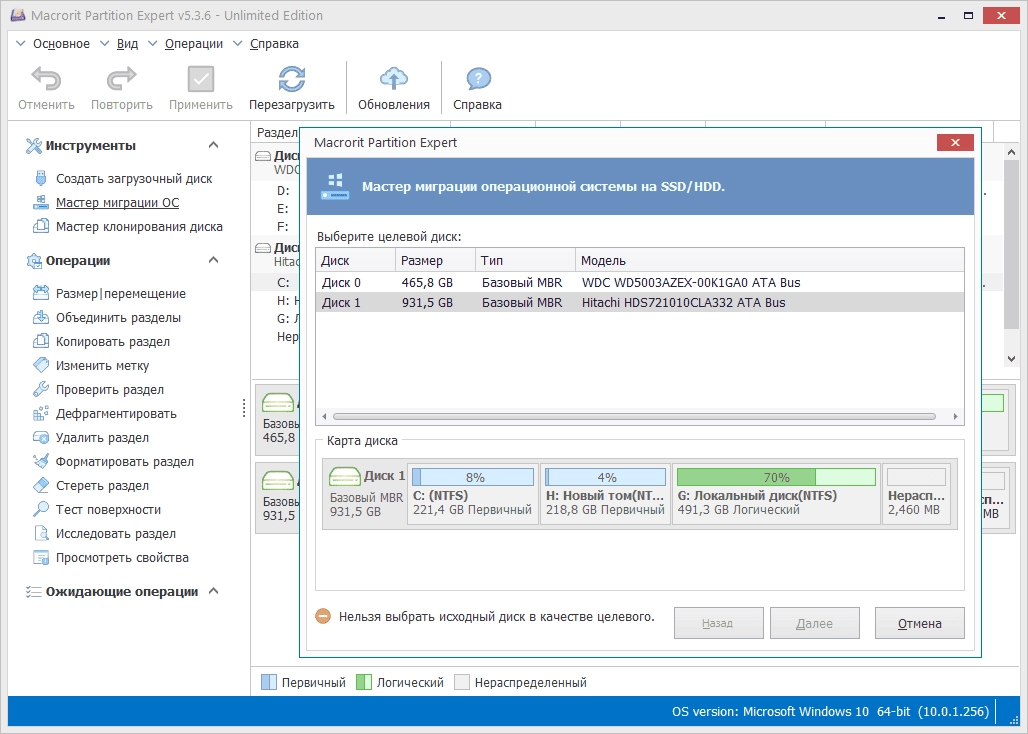Select the Диск 1 Hitachi row
1028x734 pixels.
[x=639, y=302]
